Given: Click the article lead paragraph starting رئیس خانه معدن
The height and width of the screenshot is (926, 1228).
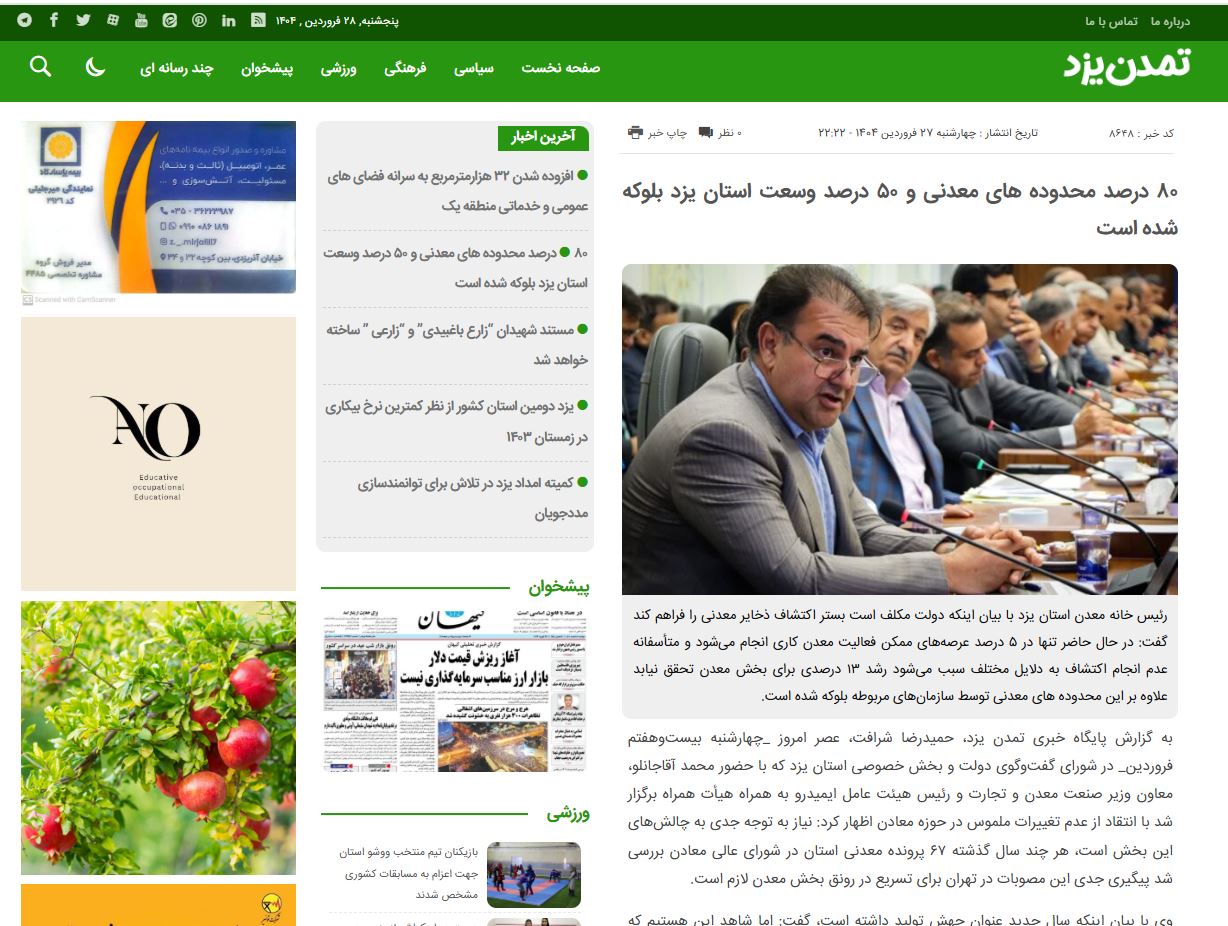Looking at the screenshot, I should [900, 655].
